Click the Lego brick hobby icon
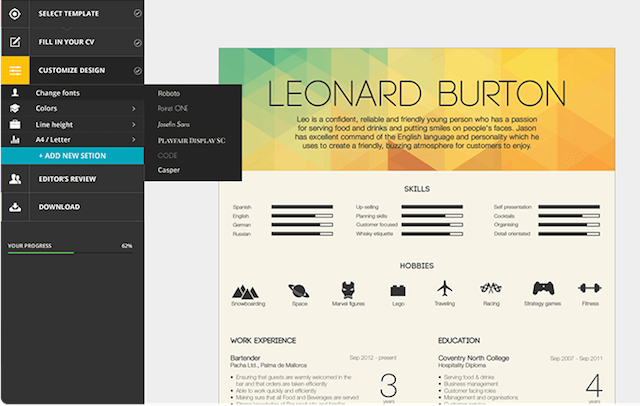This screenshot has width=640, height=406. coord(398,291)
